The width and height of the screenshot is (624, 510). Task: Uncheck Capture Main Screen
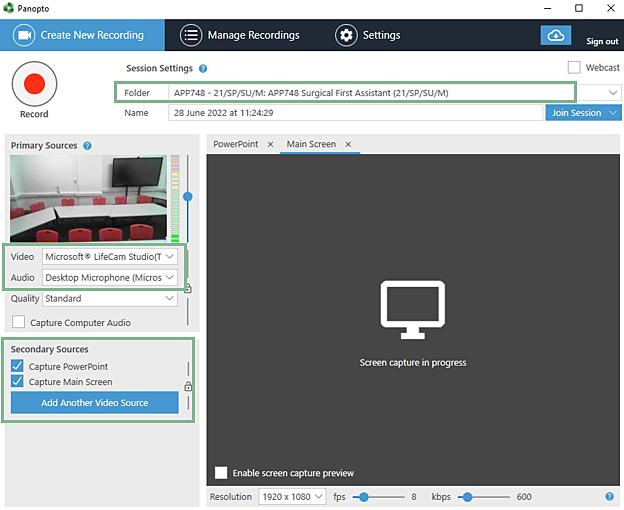pos(17,381)
